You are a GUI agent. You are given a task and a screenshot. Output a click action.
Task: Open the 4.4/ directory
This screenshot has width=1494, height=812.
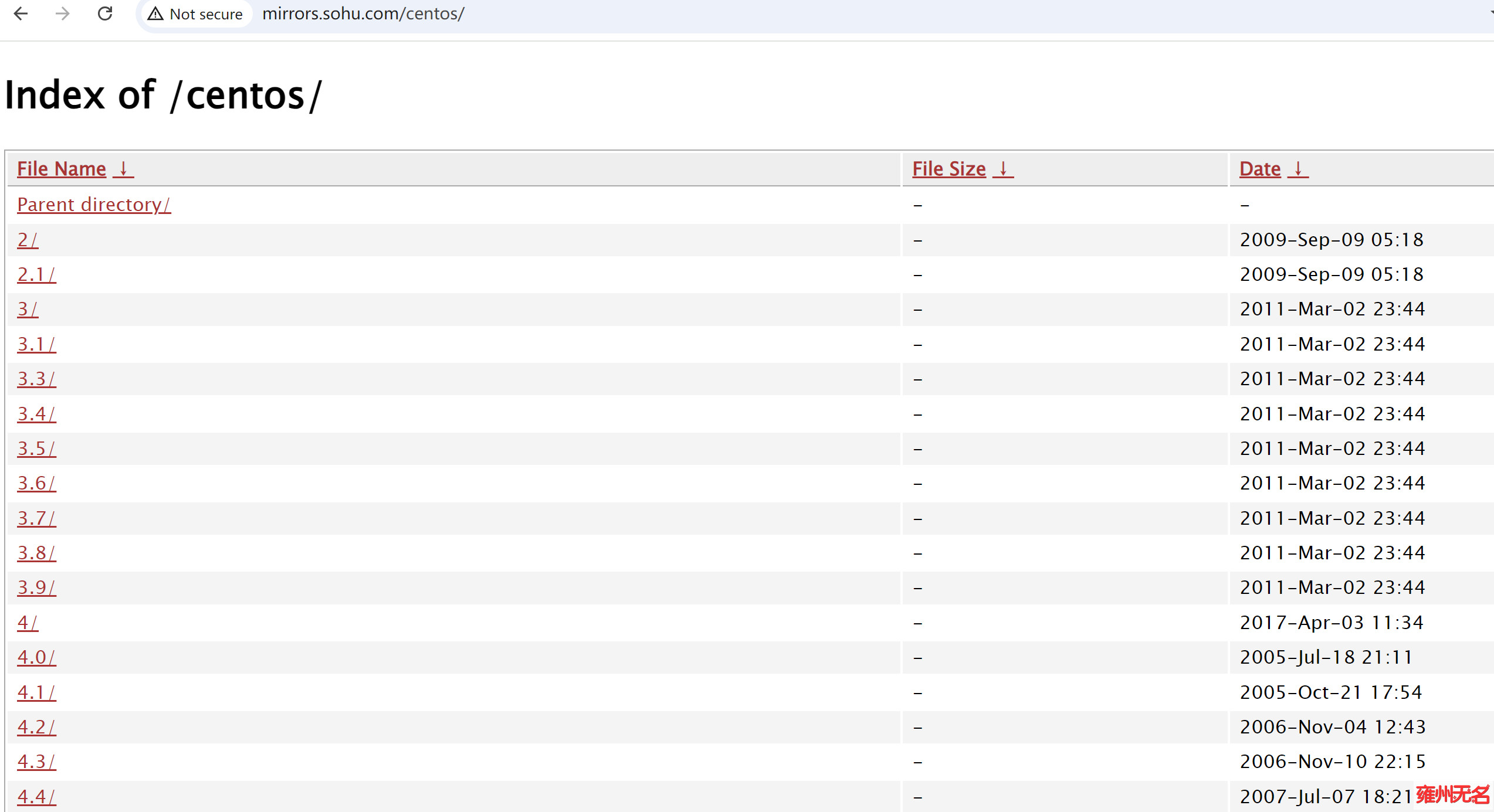[36, 797]
